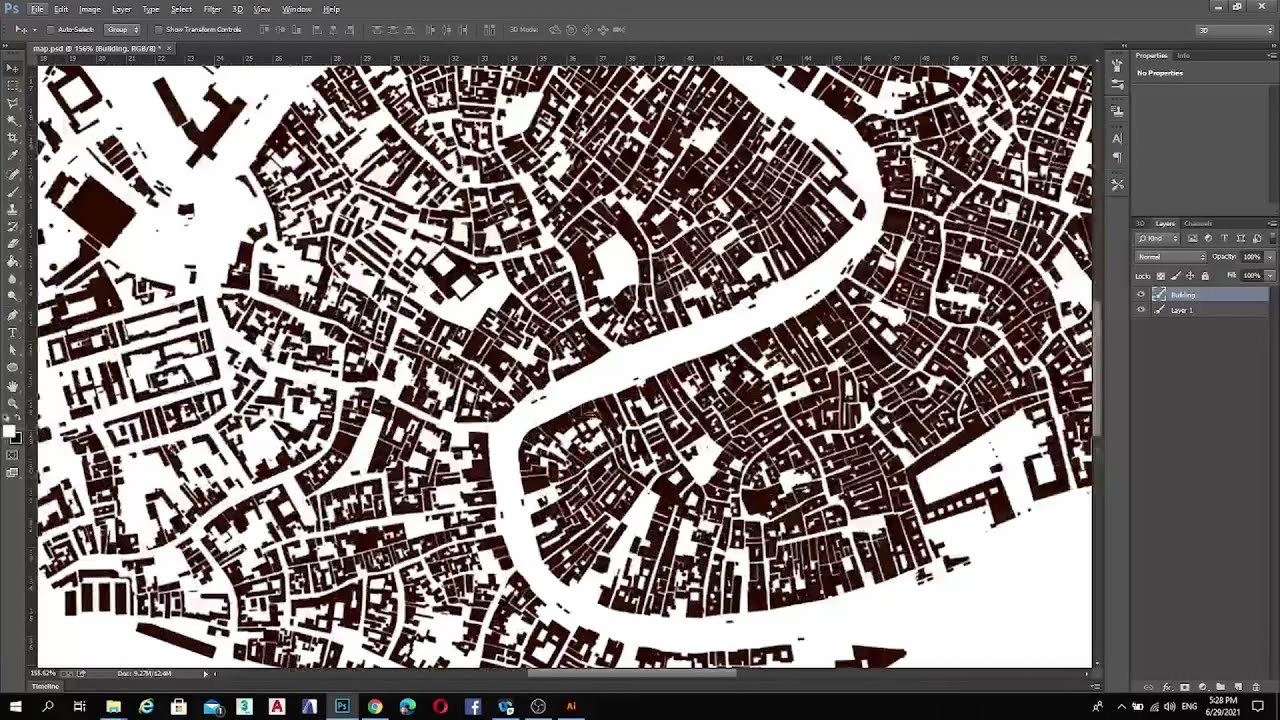Hide Layer 1 visibility eye

[1141, 309]
